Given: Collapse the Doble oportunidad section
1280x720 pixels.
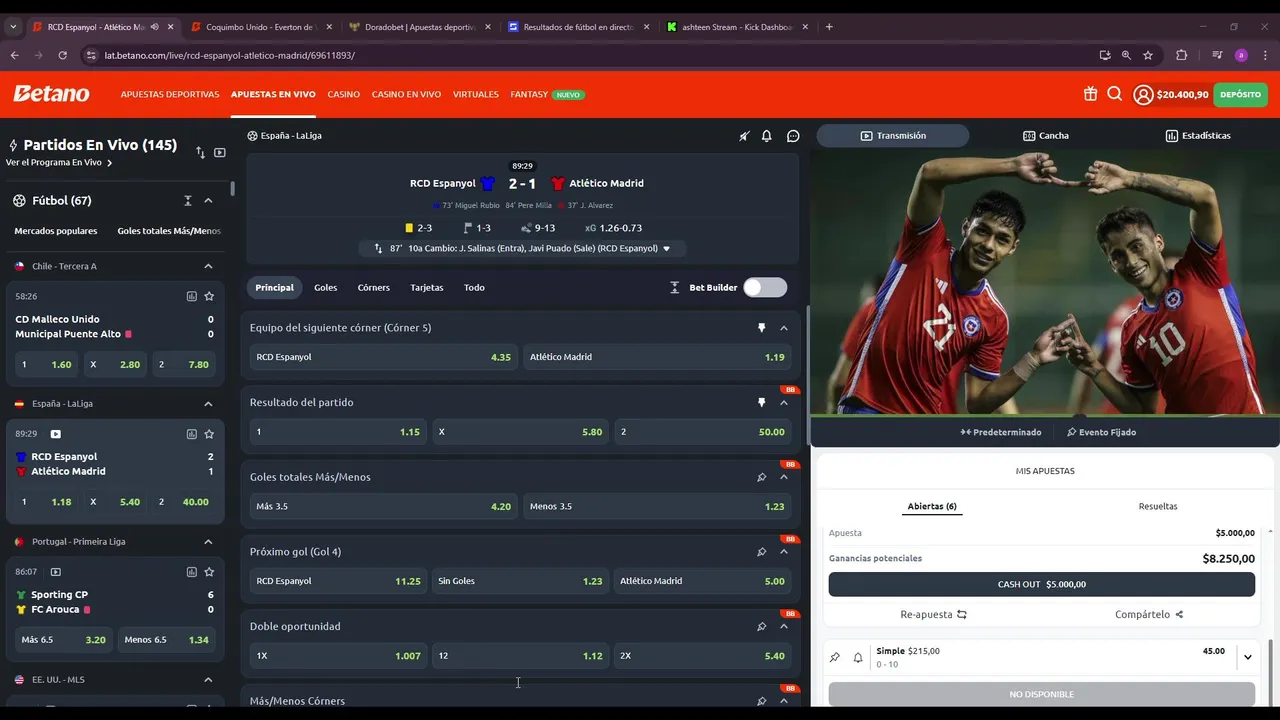Looking at the screenshot, I should tap(784, 627).
